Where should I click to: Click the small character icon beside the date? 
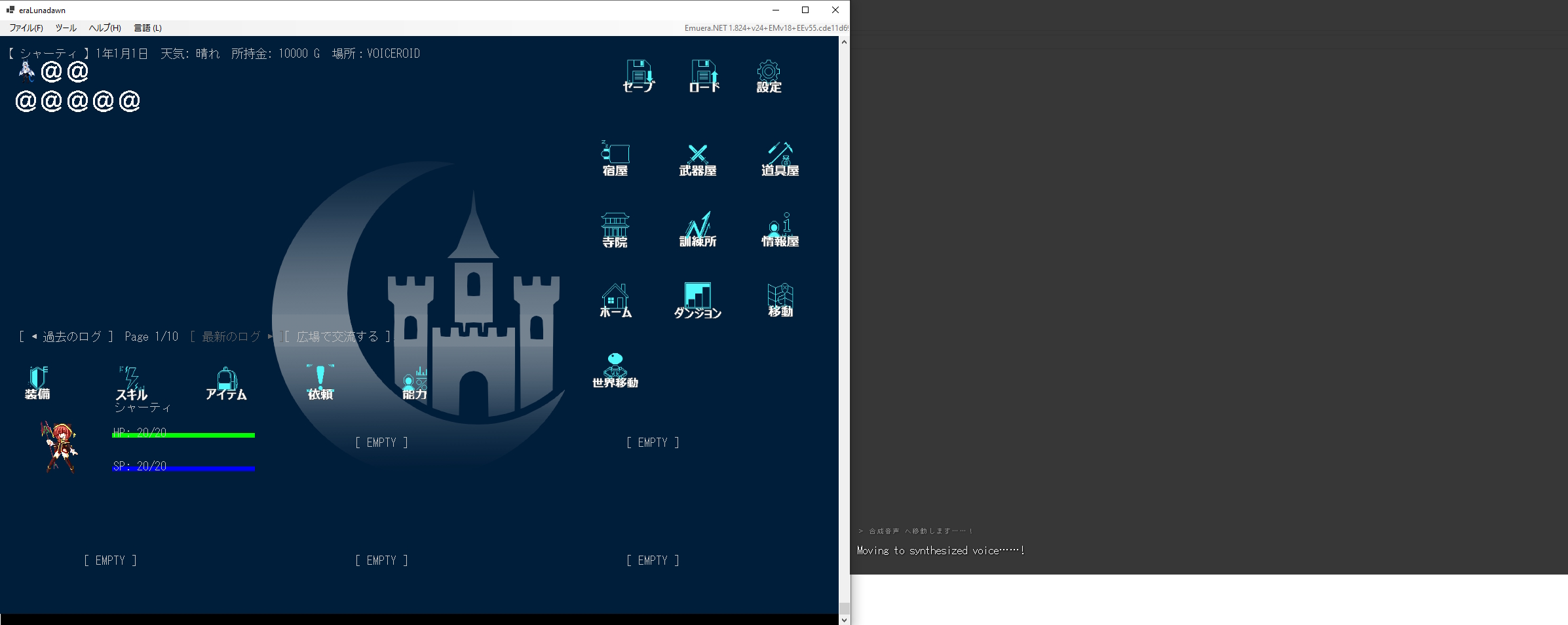[x=26, y=70]
